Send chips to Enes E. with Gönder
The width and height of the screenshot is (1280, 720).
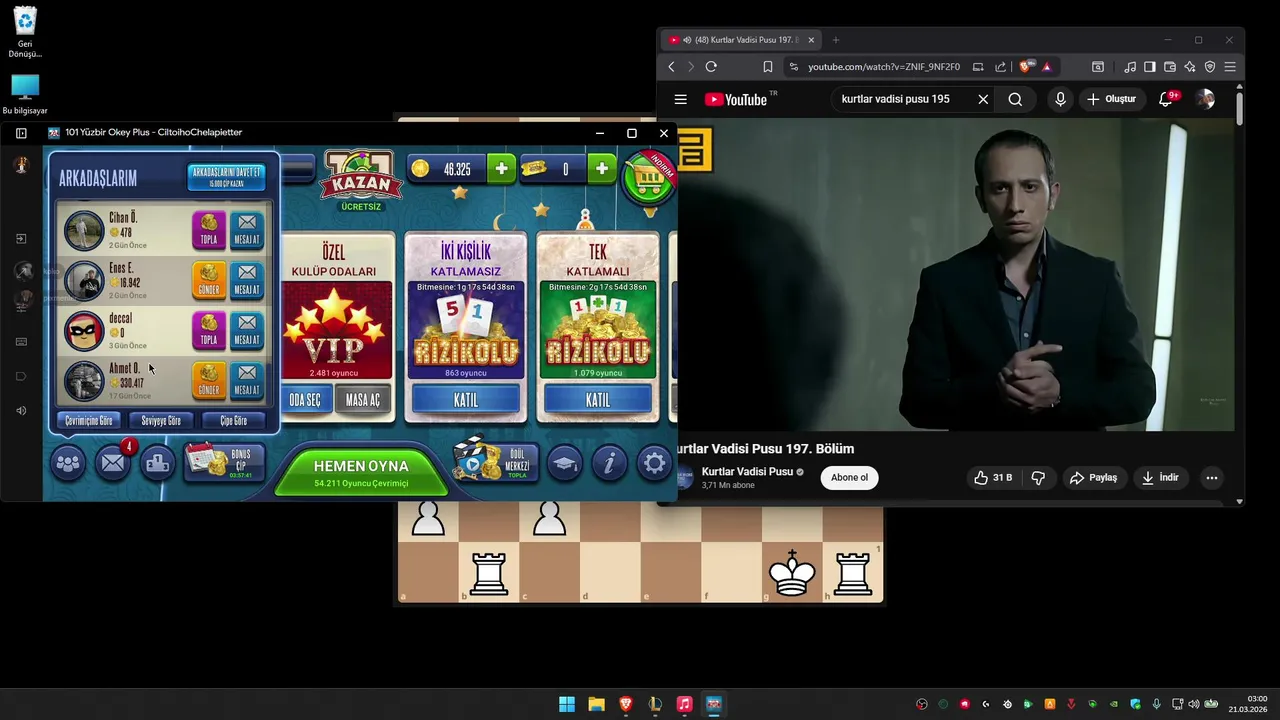click(208, 280)
